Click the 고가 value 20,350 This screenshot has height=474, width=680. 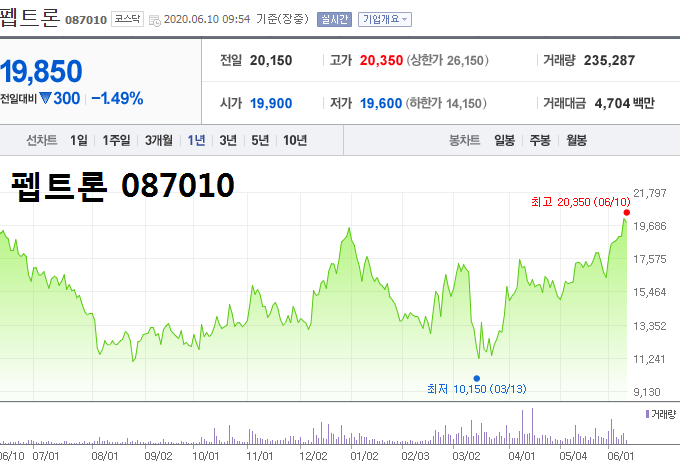[x=381, y=60]
